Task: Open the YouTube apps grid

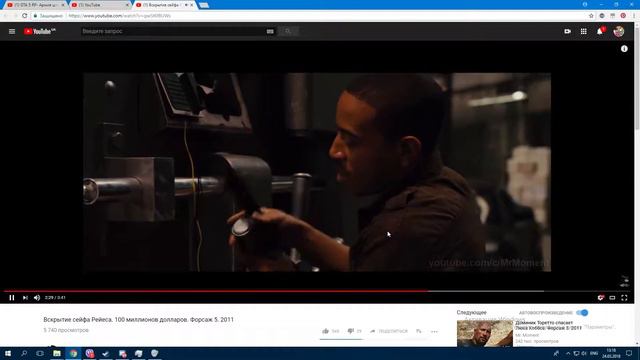Action: click(584, 31)
